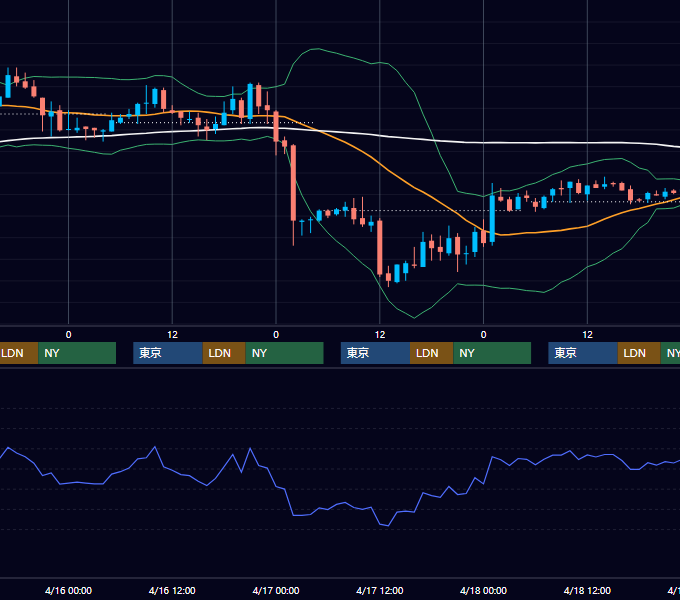Click the 4/17 12:00 date label
This screenshot has height=600, width=680.
380,590
